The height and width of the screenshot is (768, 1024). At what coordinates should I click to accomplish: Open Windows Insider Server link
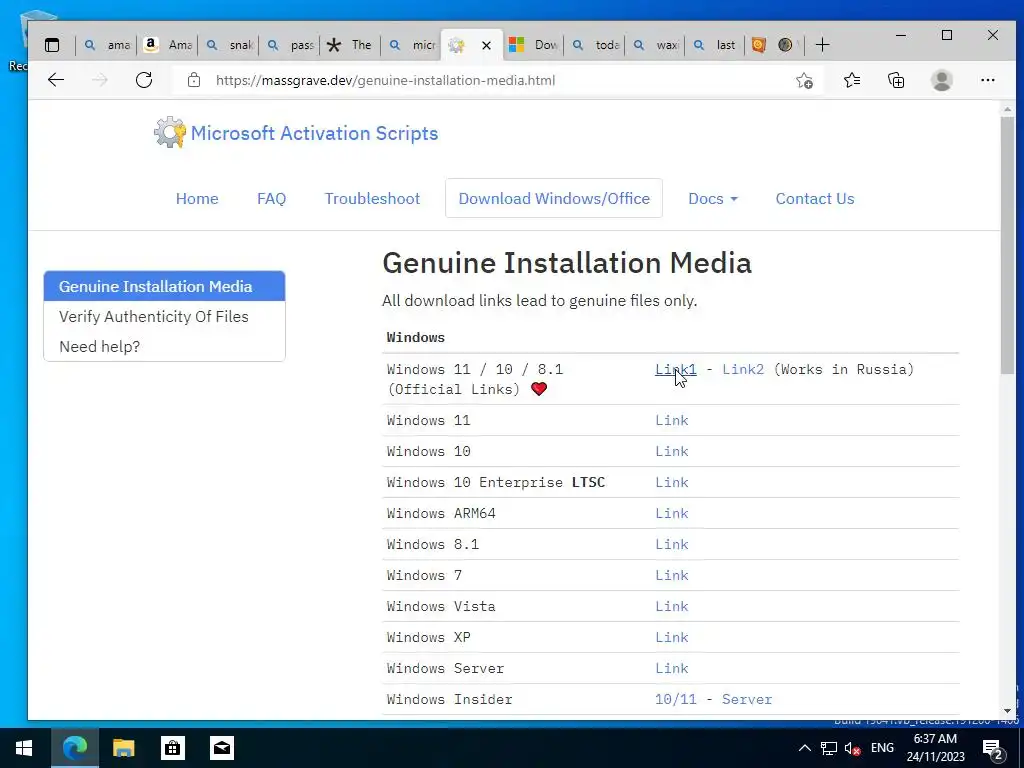[x=746, y=699]
